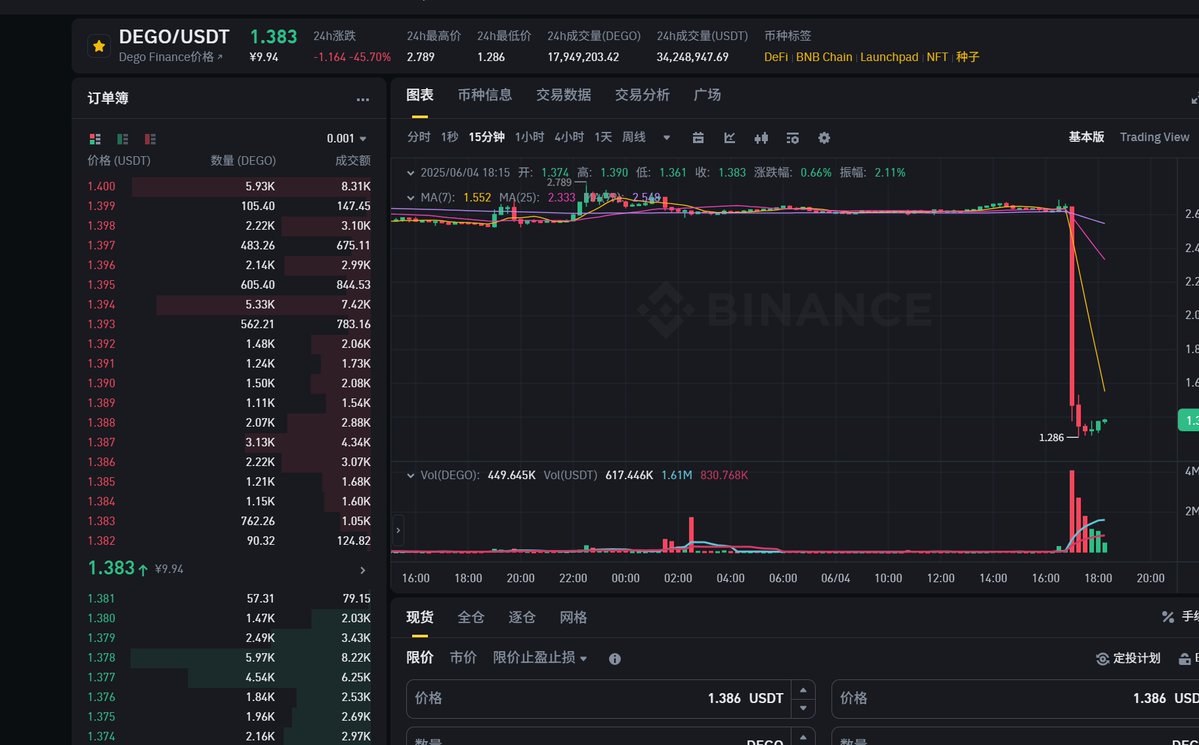The width and height of the screenshot is (1199, 745).
Task: Switch to the 图表 tab
Action: point(420,95)
